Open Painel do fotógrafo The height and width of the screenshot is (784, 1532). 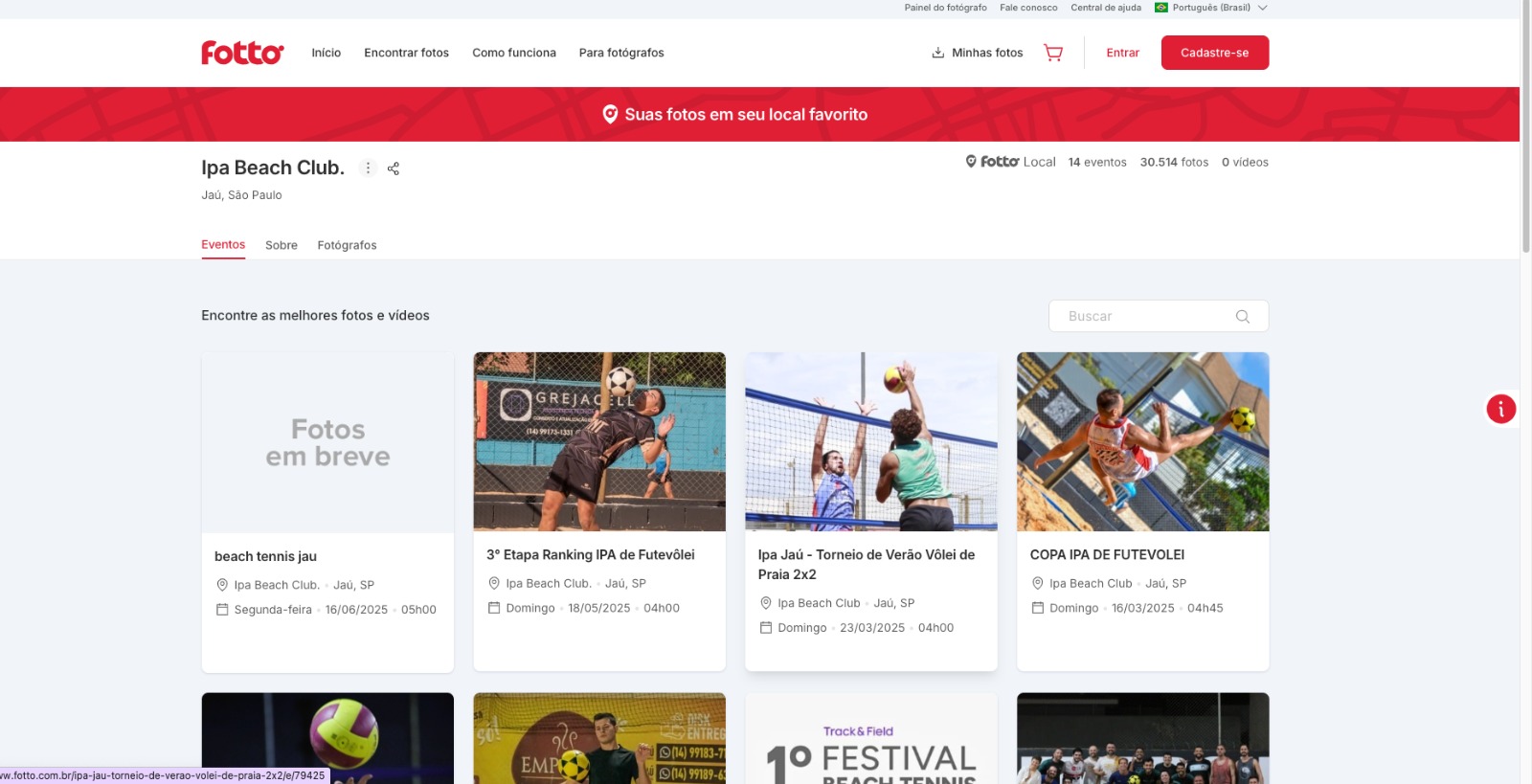945,8
